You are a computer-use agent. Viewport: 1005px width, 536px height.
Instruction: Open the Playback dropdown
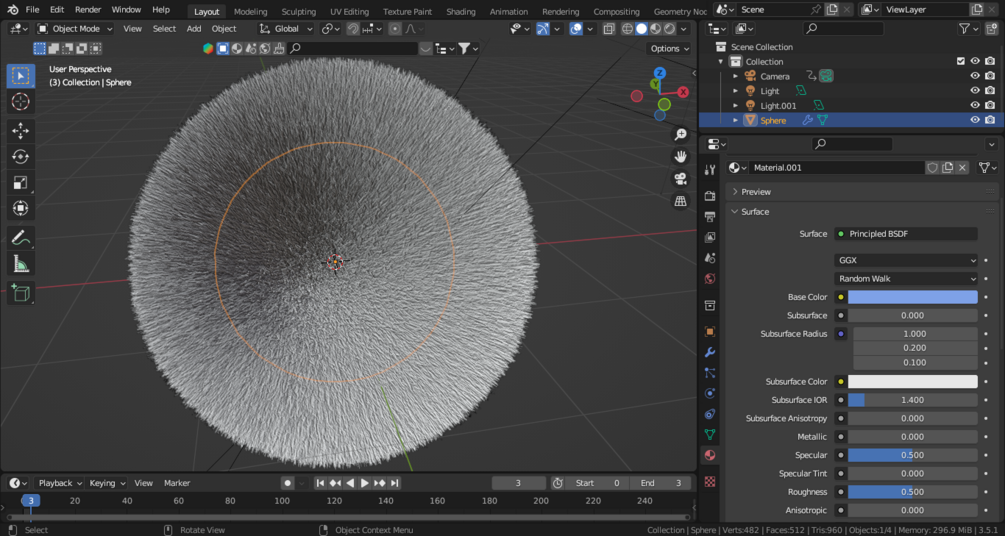point(60,483)
